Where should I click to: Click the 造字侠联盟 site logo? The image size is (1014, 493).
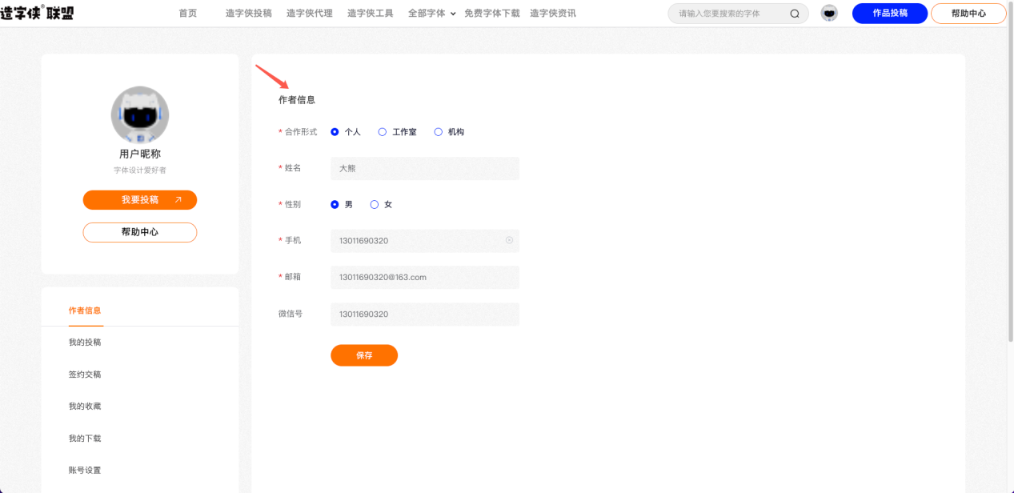point(38,13)
